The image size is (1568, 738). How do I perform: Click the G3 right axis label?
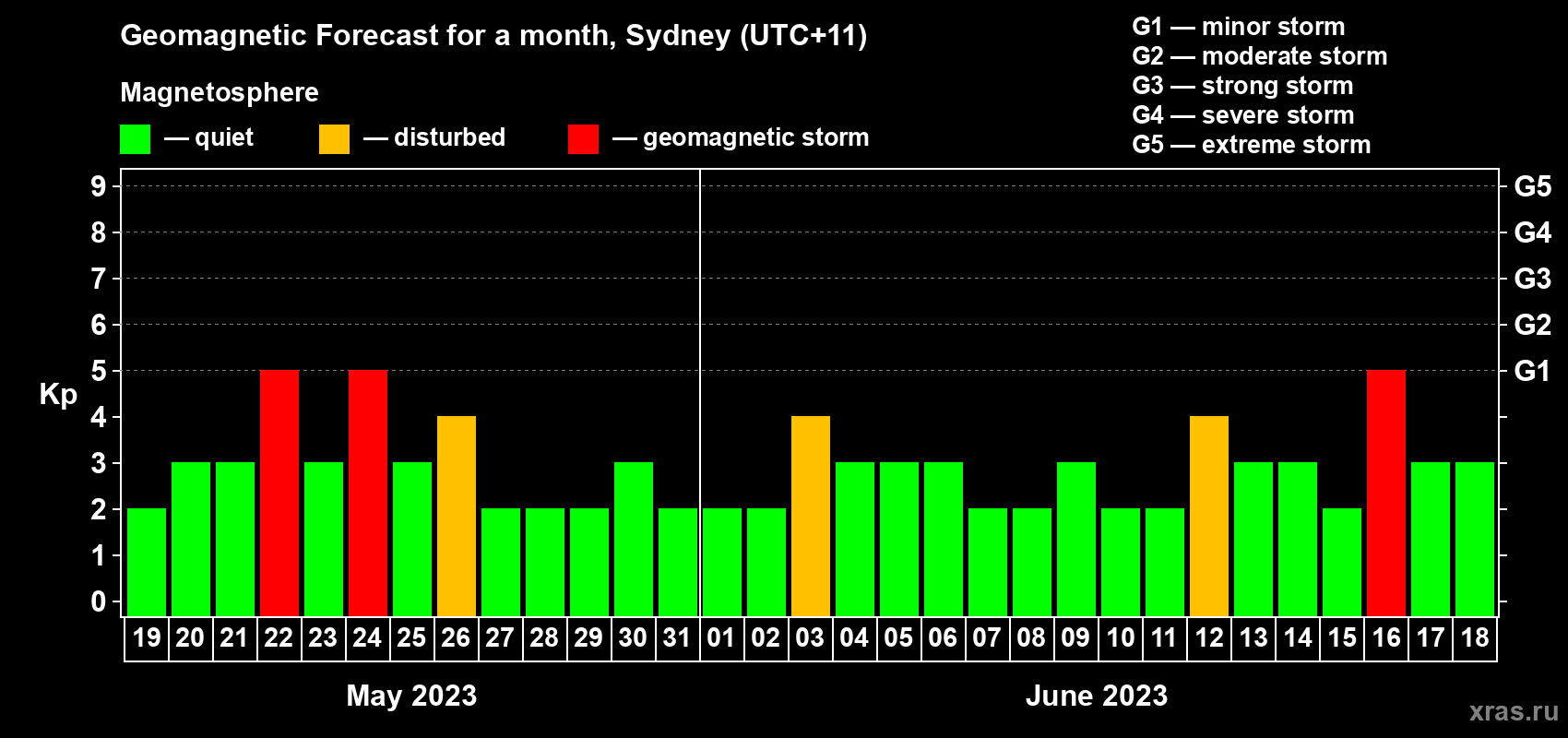coord(1533,279)
